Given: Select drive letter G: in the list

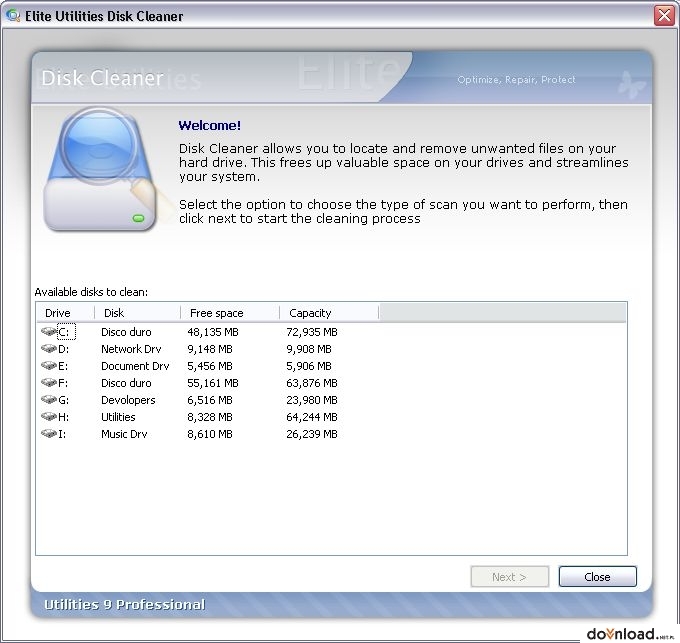Looking at the screenshot, I should [x=63, y=400].
